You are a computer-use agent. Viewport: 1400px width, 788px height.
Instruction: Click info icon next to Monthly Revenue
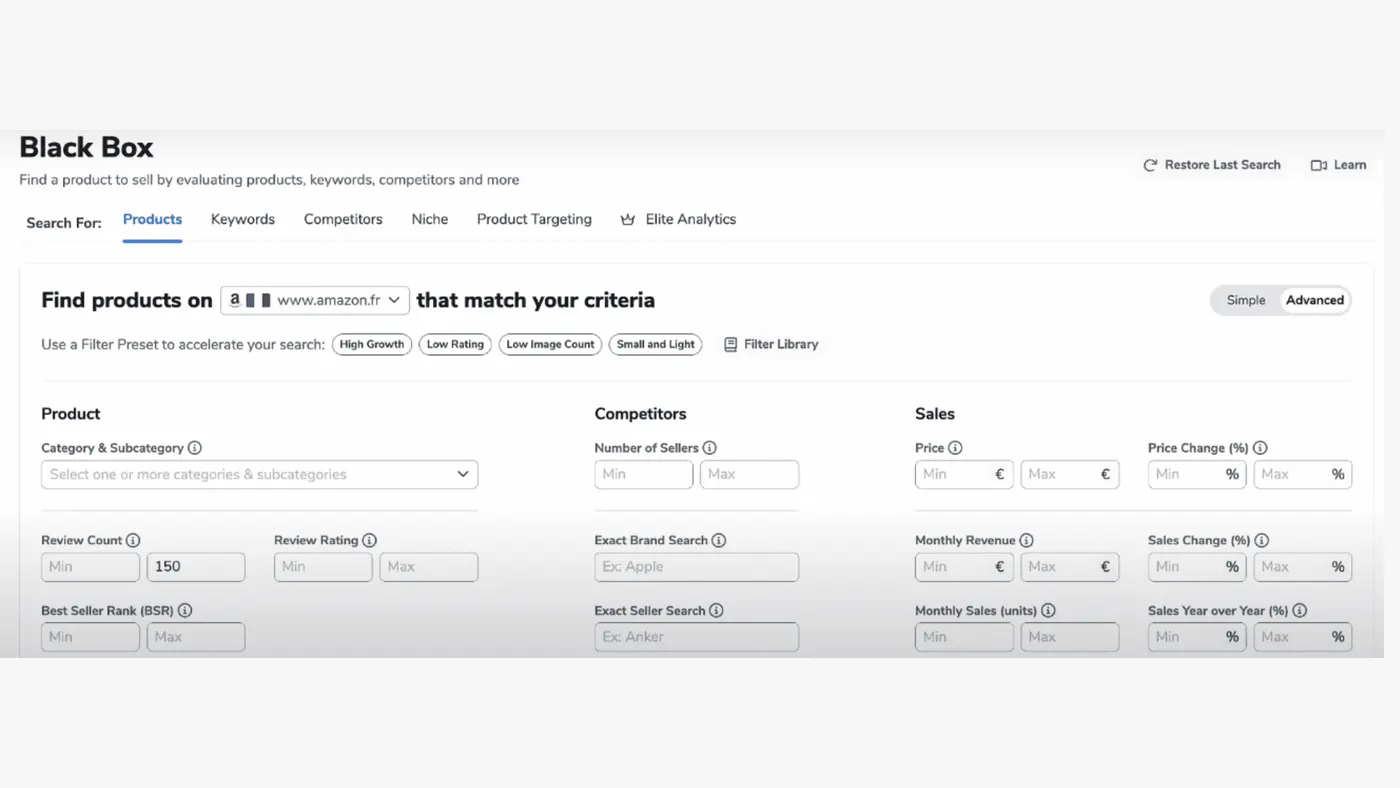pyautogui.click(x=1026, y=540)
